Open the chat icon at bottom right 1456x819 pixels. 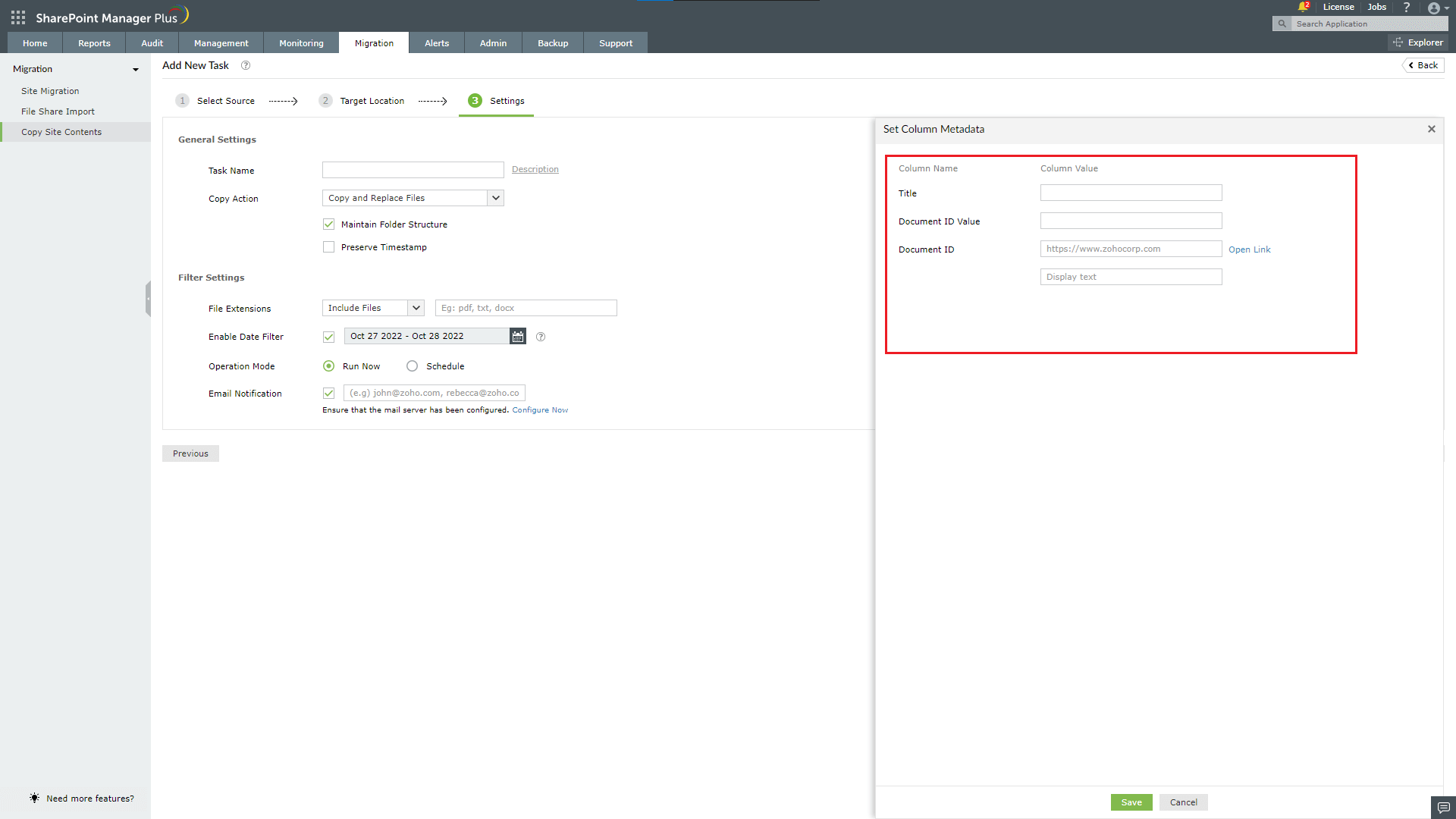(x=1443, y=808)
